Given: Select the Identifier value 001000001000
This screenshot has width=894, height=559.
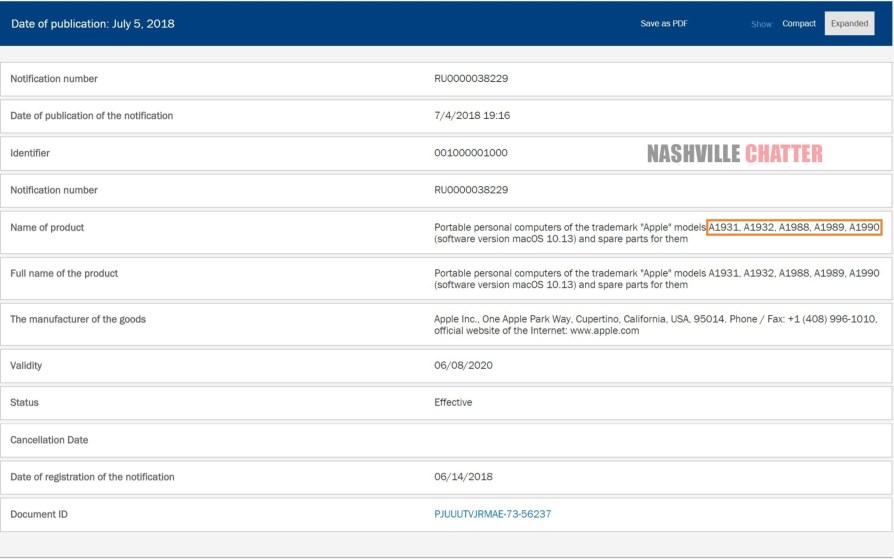Looking at the screenshot, I should coord(471,153).
